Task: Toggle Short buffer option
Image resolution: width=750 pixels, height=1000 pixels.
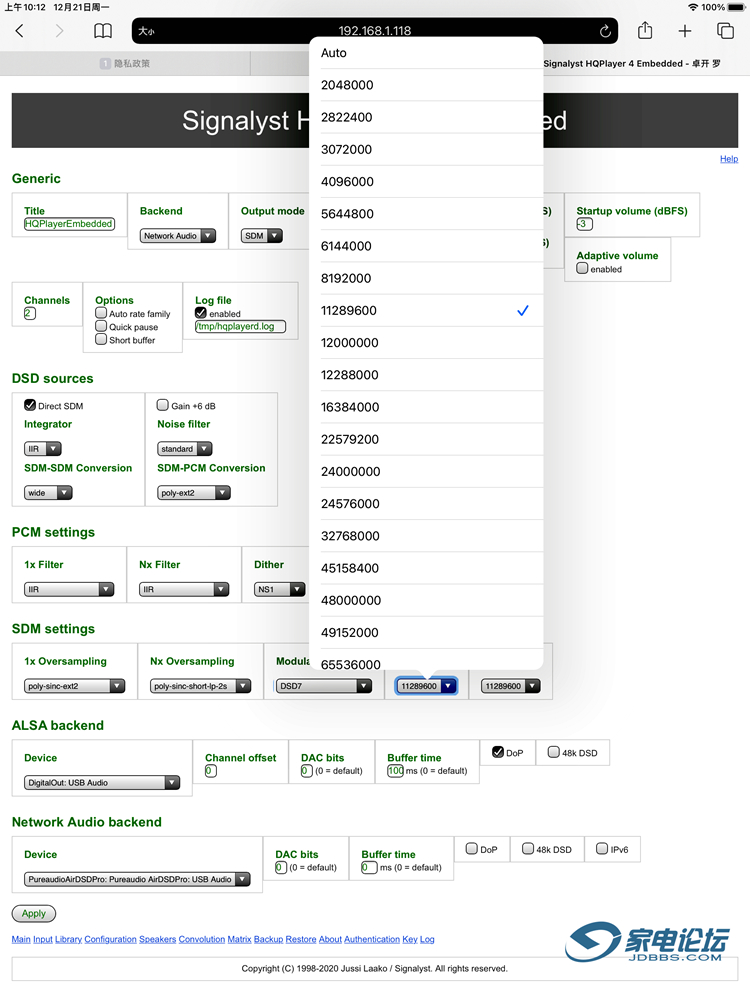Action: (x=101, y=340)
